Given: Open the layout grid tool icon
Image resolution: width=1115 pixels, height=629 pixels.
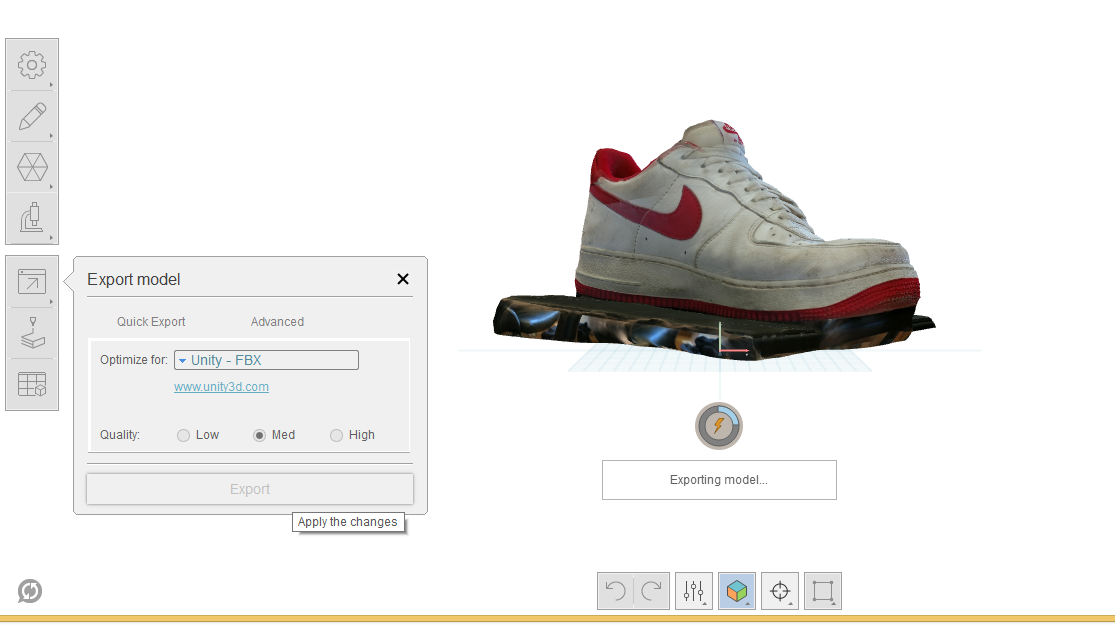Looking at the screenshot, I should pyautogui.click(x=32, y=385).
